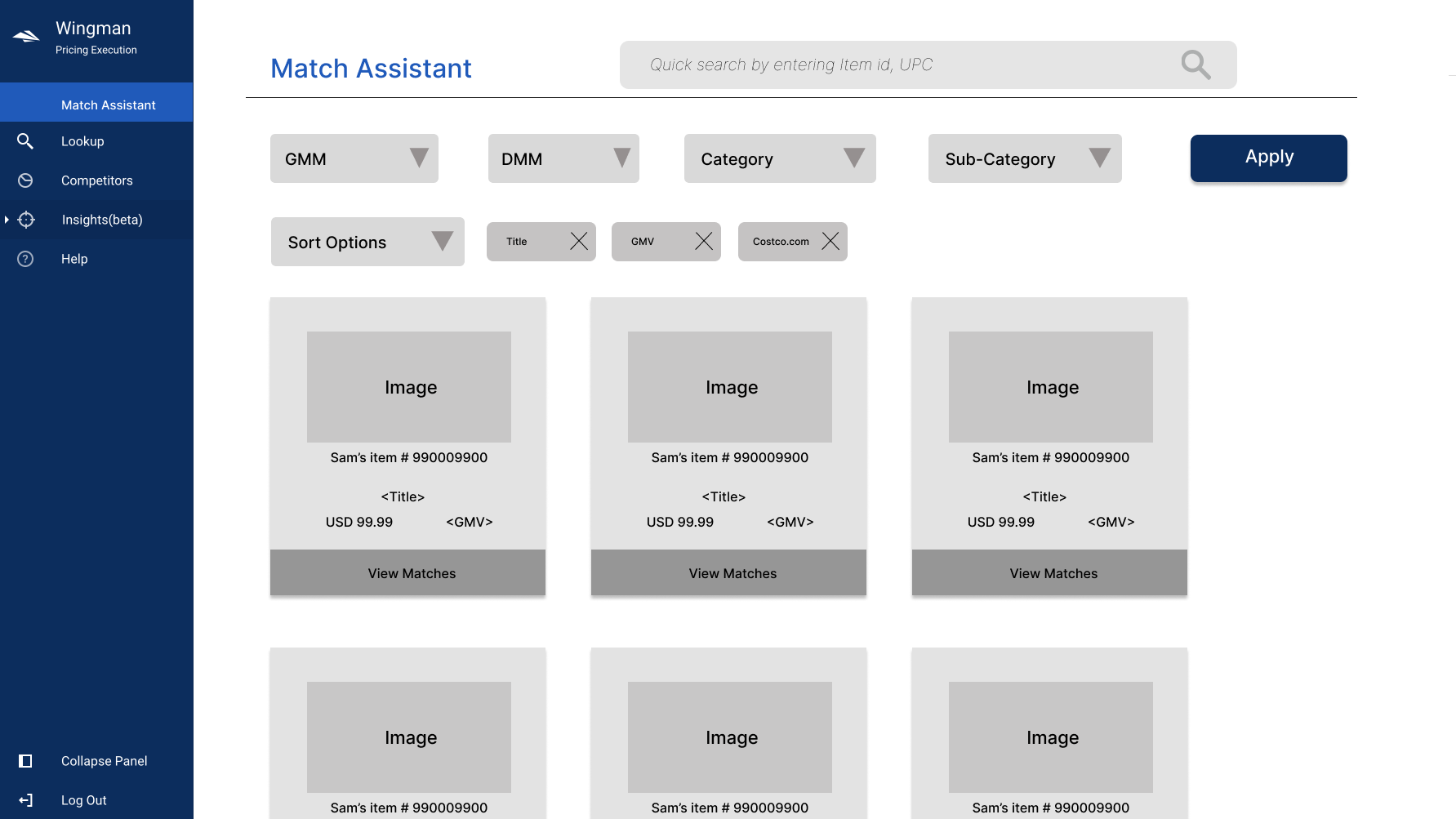Click the Insights(beta) crosshair icon

(x=25, y=219)
